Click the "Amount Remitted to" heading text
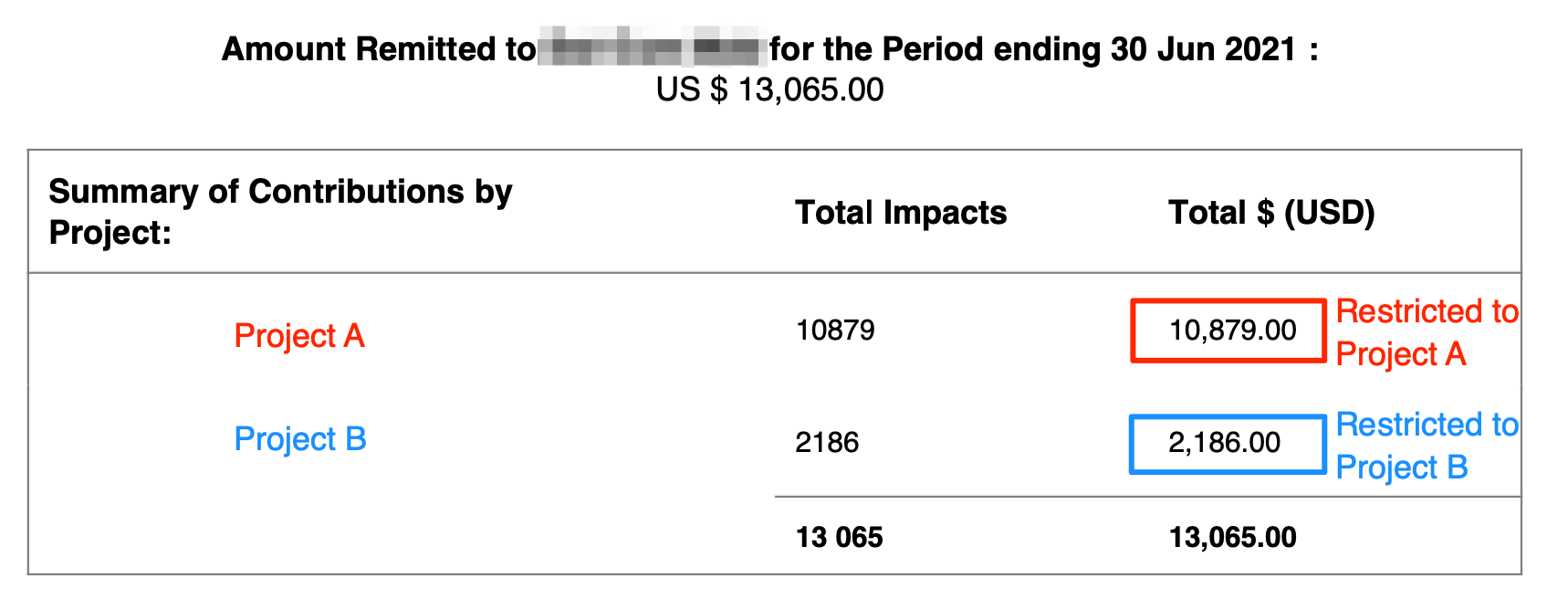Image resolution: width=1568 pixels, height=599 pixels. point(378,49)
